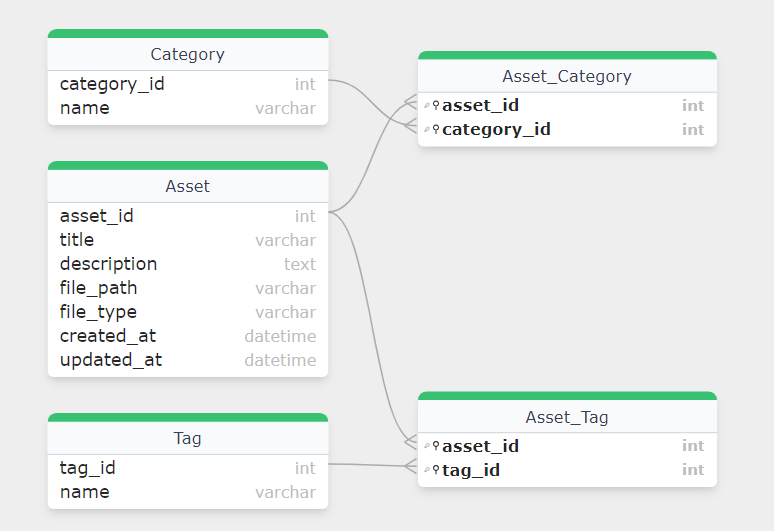This screenshot has width=774, height=531.
Task: Click the green bar atop Asset table
Action: 188,165
